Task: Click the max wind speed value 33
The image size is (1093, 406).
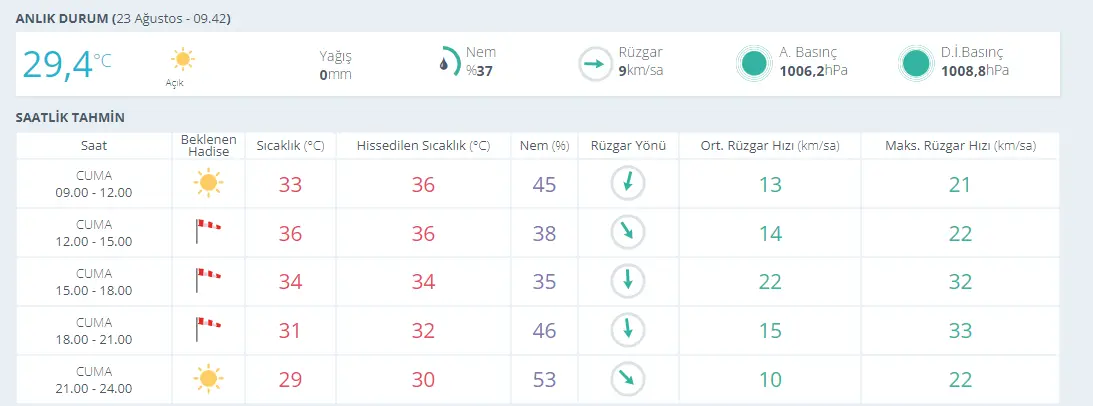Action: [959, 330]
